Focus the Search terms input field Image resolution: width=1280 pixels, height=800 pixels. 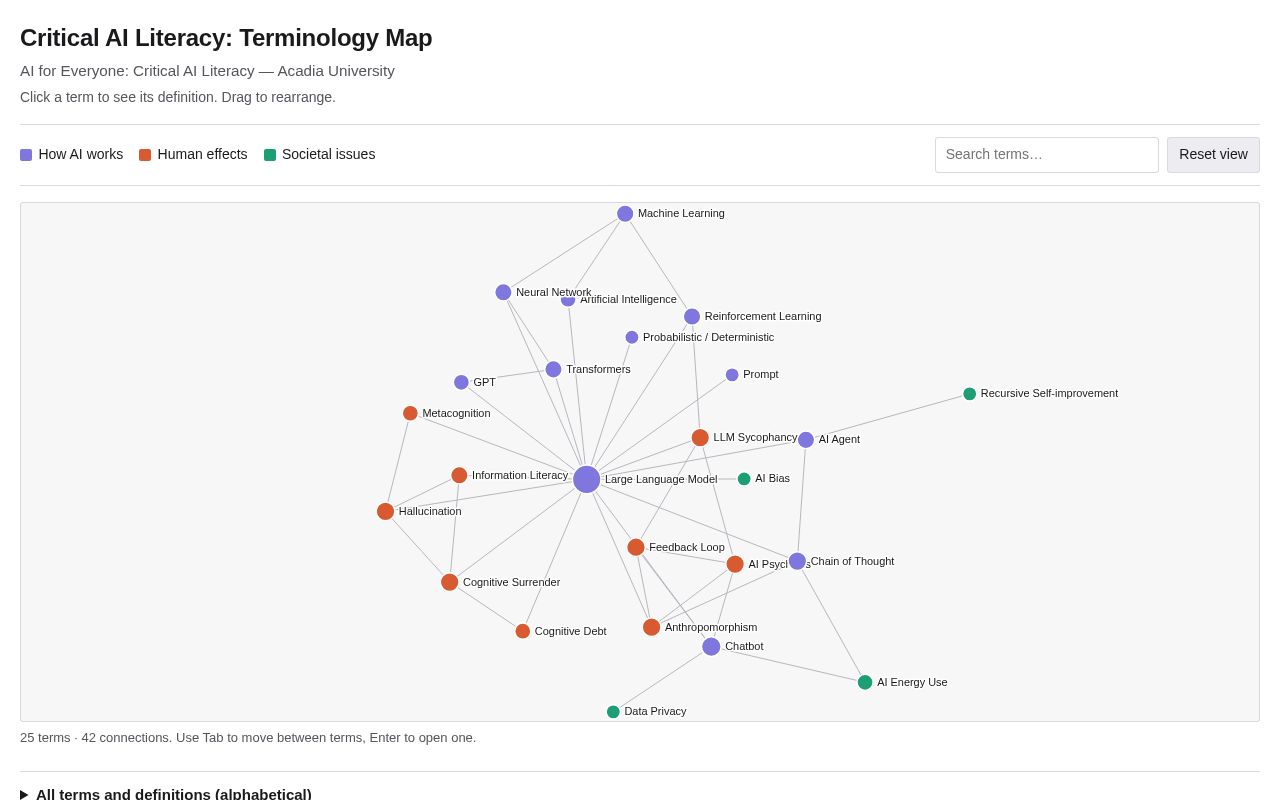[x=1047, y=155]
